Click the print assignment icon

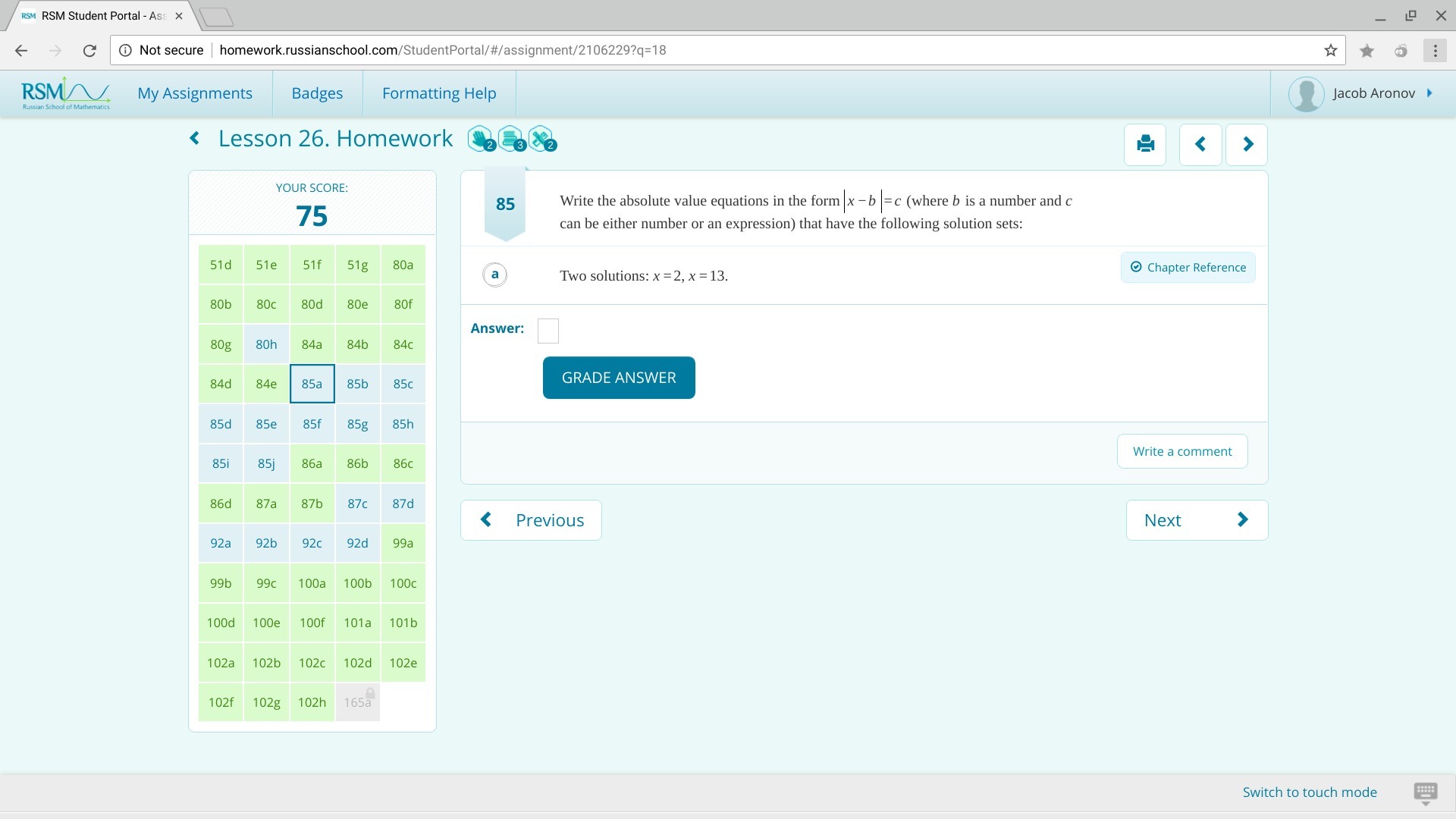(x=1145, y=144)
